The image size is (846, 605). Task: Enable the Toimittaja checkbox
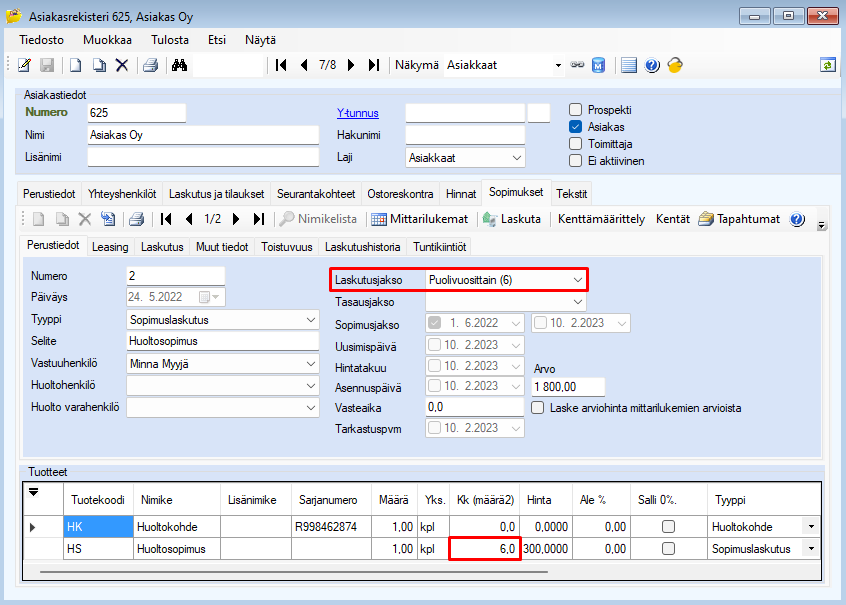(576, 144)
